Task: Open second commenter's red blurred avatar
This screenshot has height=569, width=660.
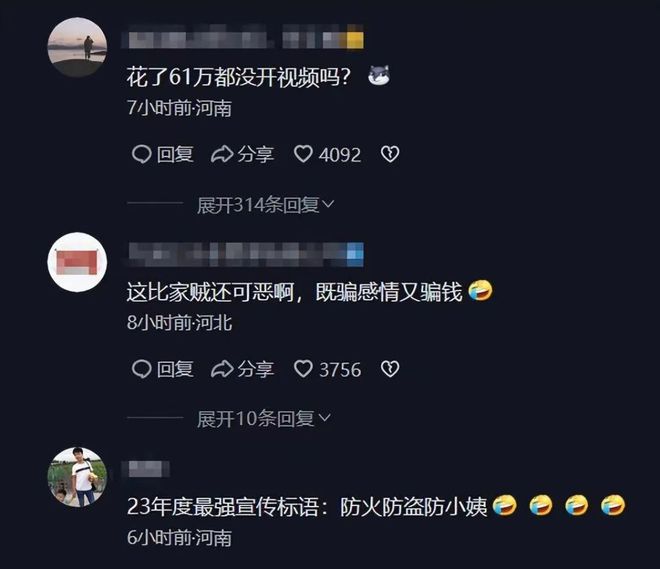Action: click(x=77, y=262)
